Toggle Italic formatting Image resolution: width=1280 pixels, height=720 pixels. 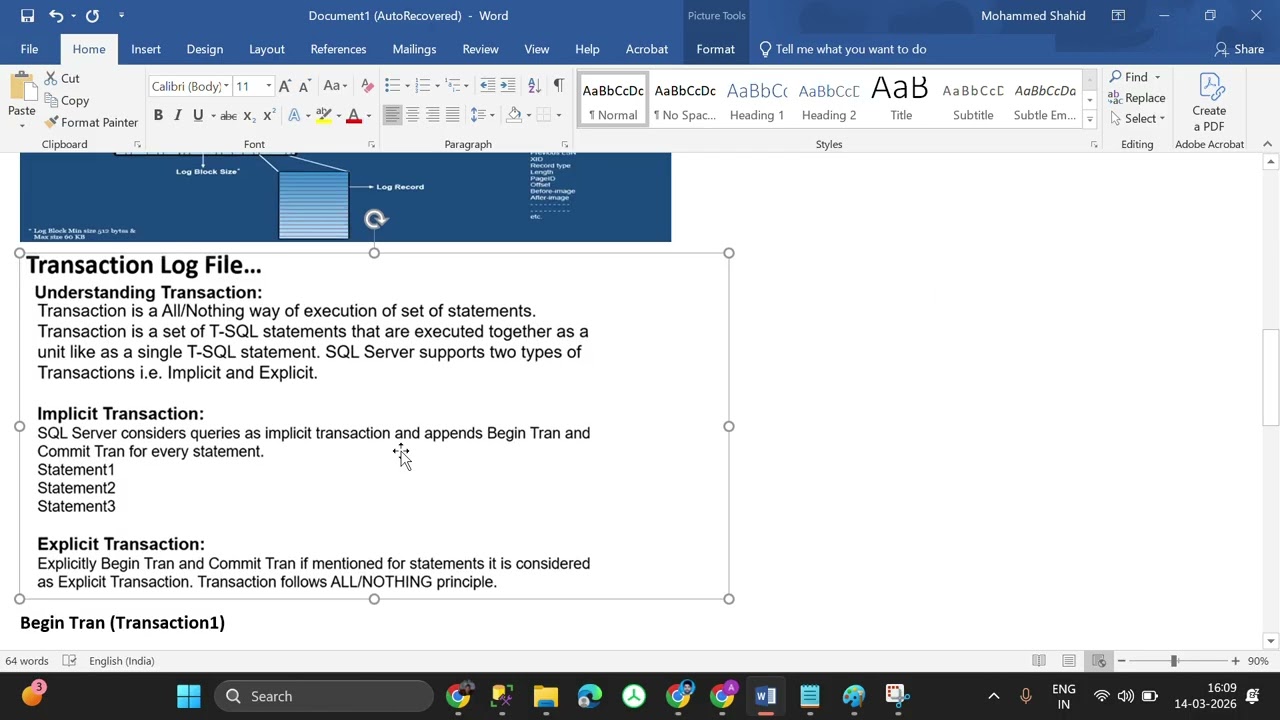pyautogui.click(x=178, y=115)
